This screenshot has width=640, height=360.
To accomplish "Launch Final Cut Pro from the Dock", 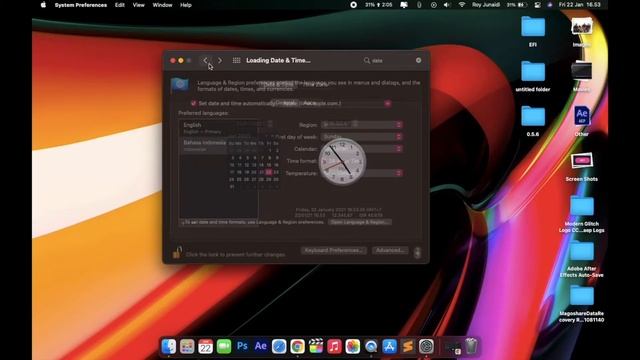I will pos(316,347).
